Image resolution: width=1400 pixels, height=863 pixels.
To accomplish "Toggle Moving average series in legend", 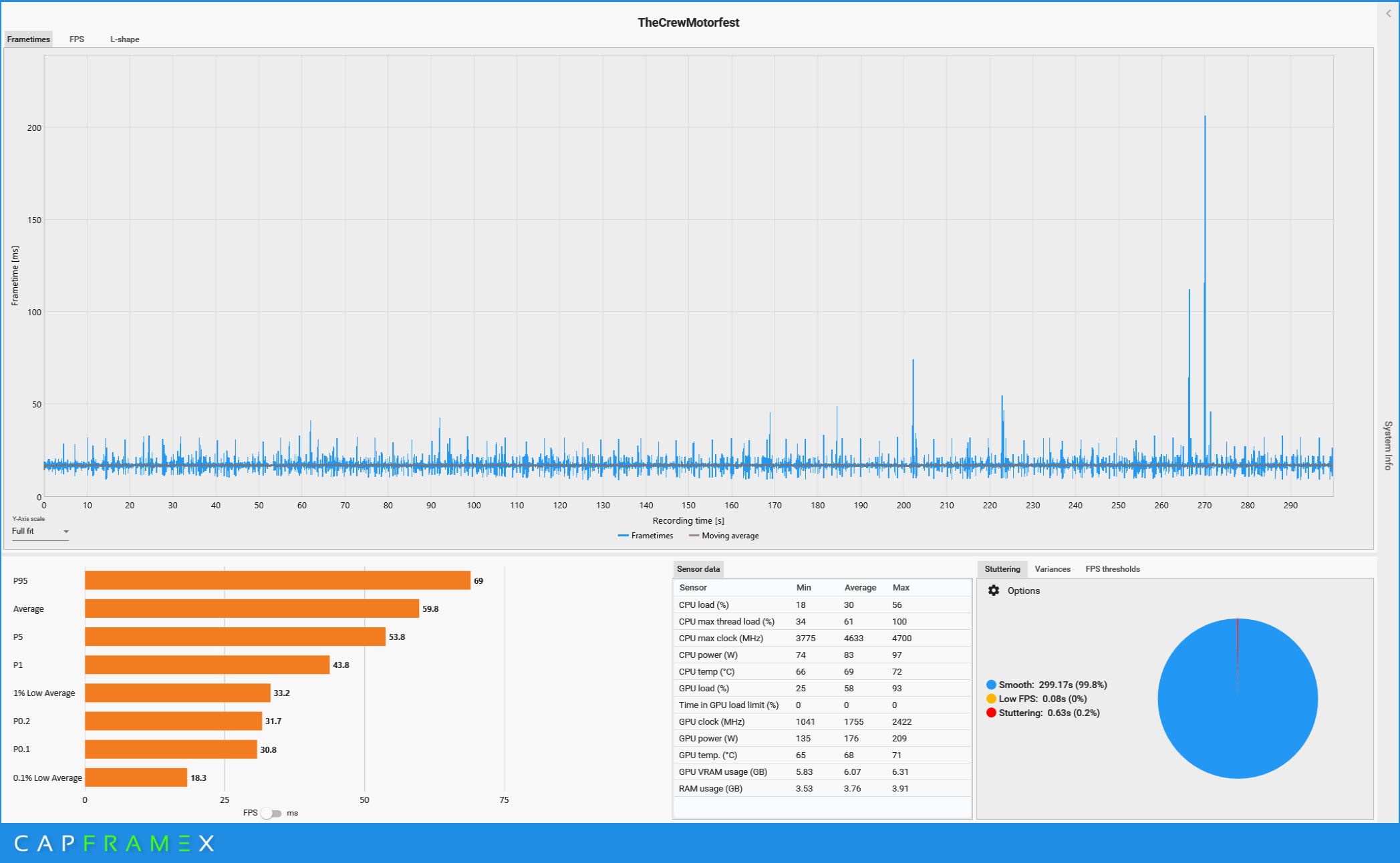I will coord(724,536).
